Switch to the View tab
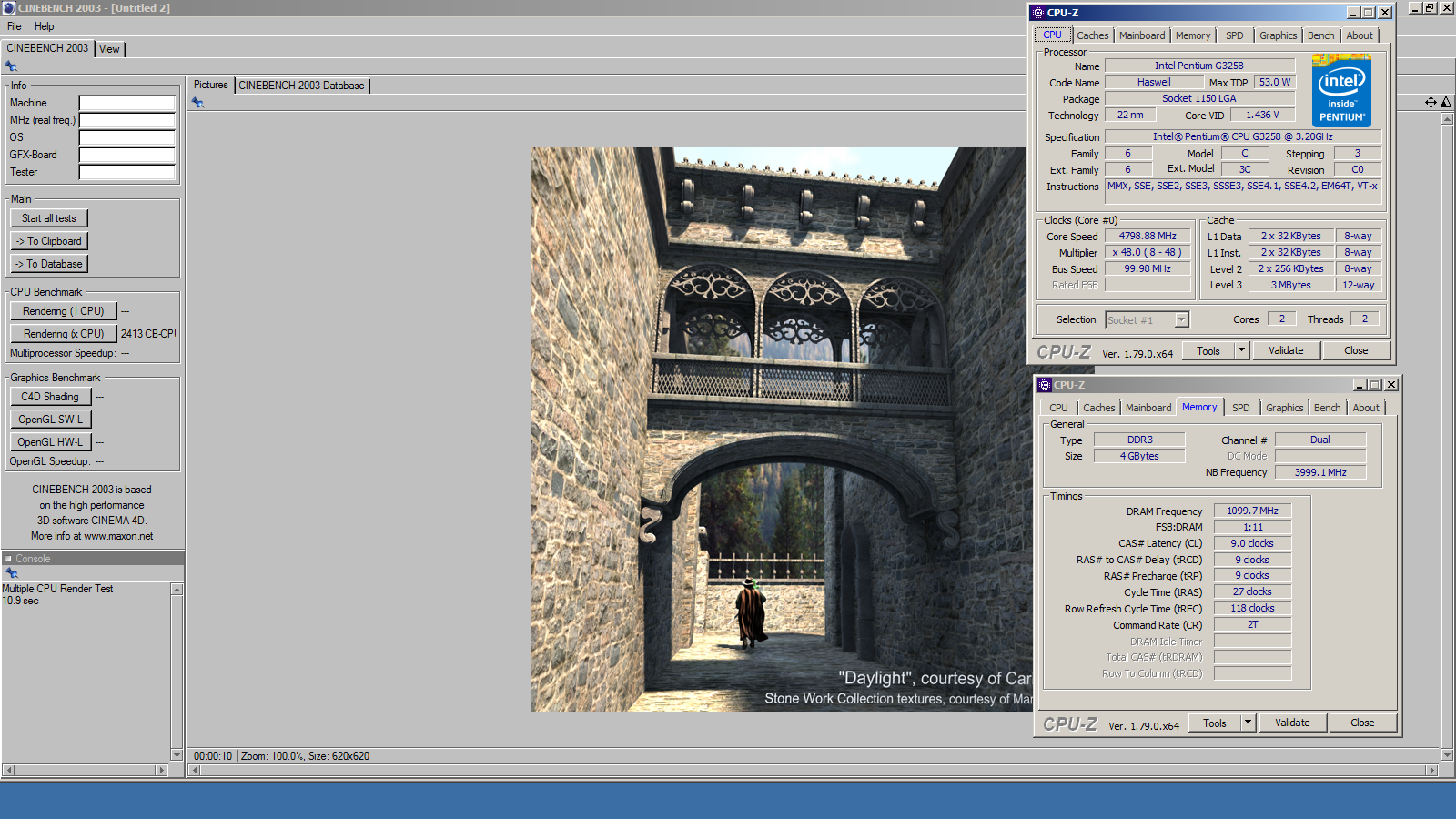1456x819 pixels. (109, 49)
